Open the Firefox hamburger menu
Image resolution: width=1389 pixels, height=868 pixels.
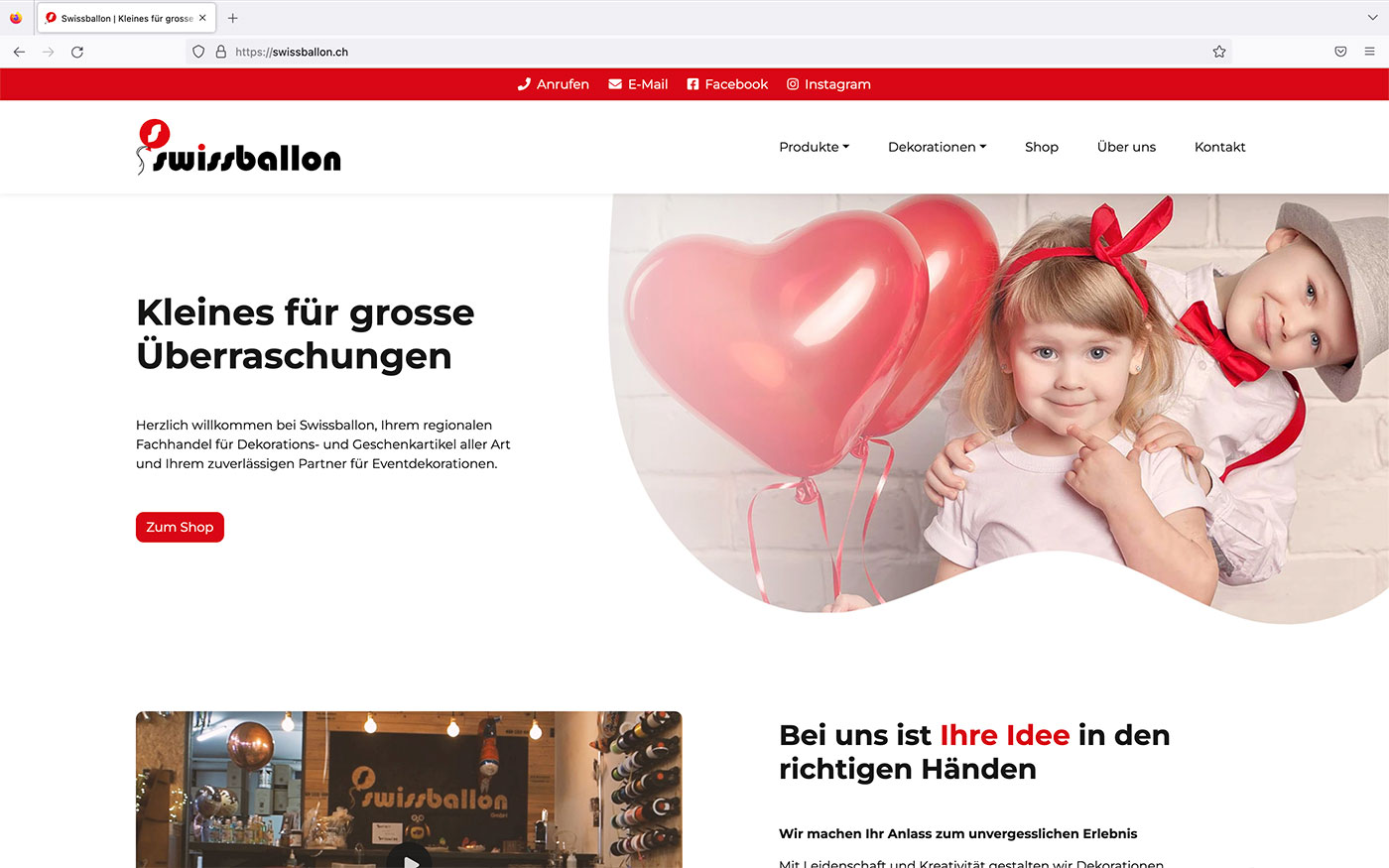tap(1369, 52)
